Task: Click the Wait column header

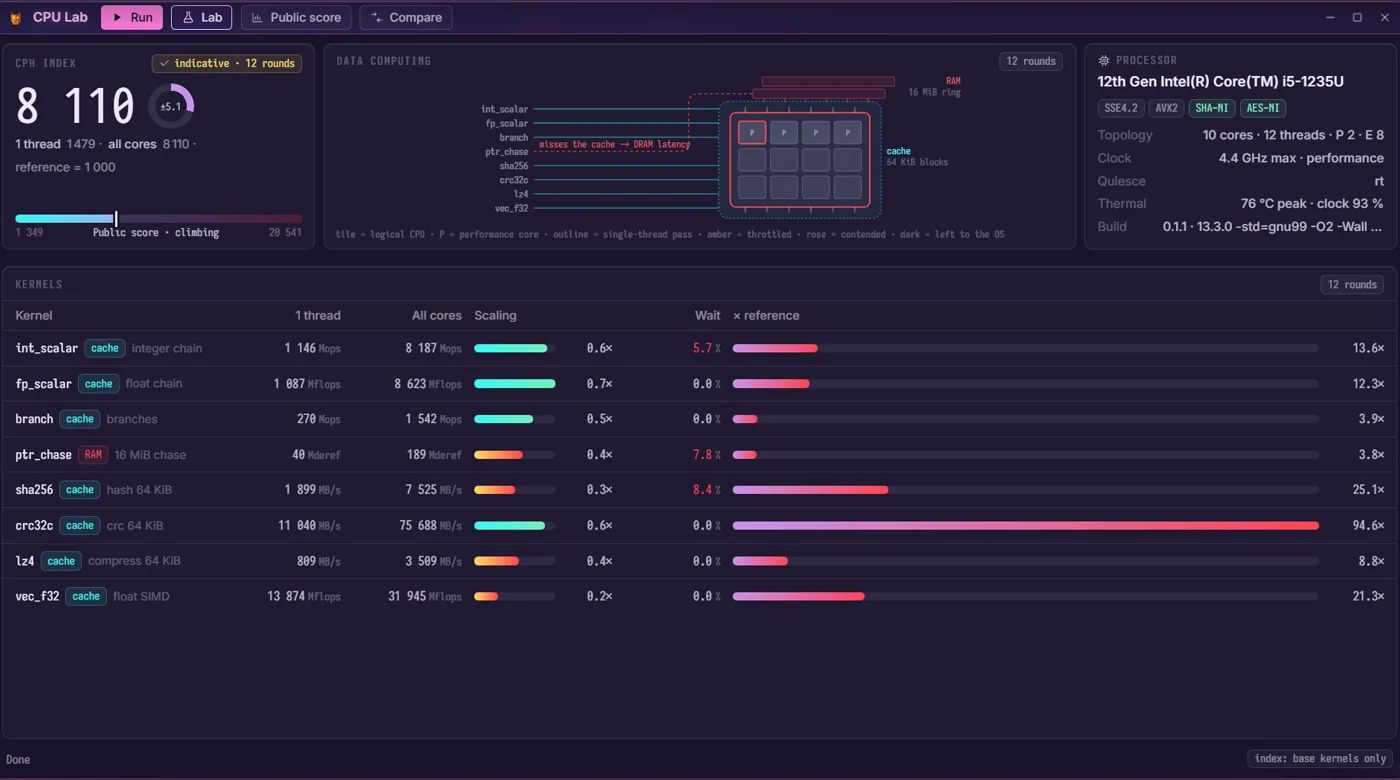Action: click(707, 315)
